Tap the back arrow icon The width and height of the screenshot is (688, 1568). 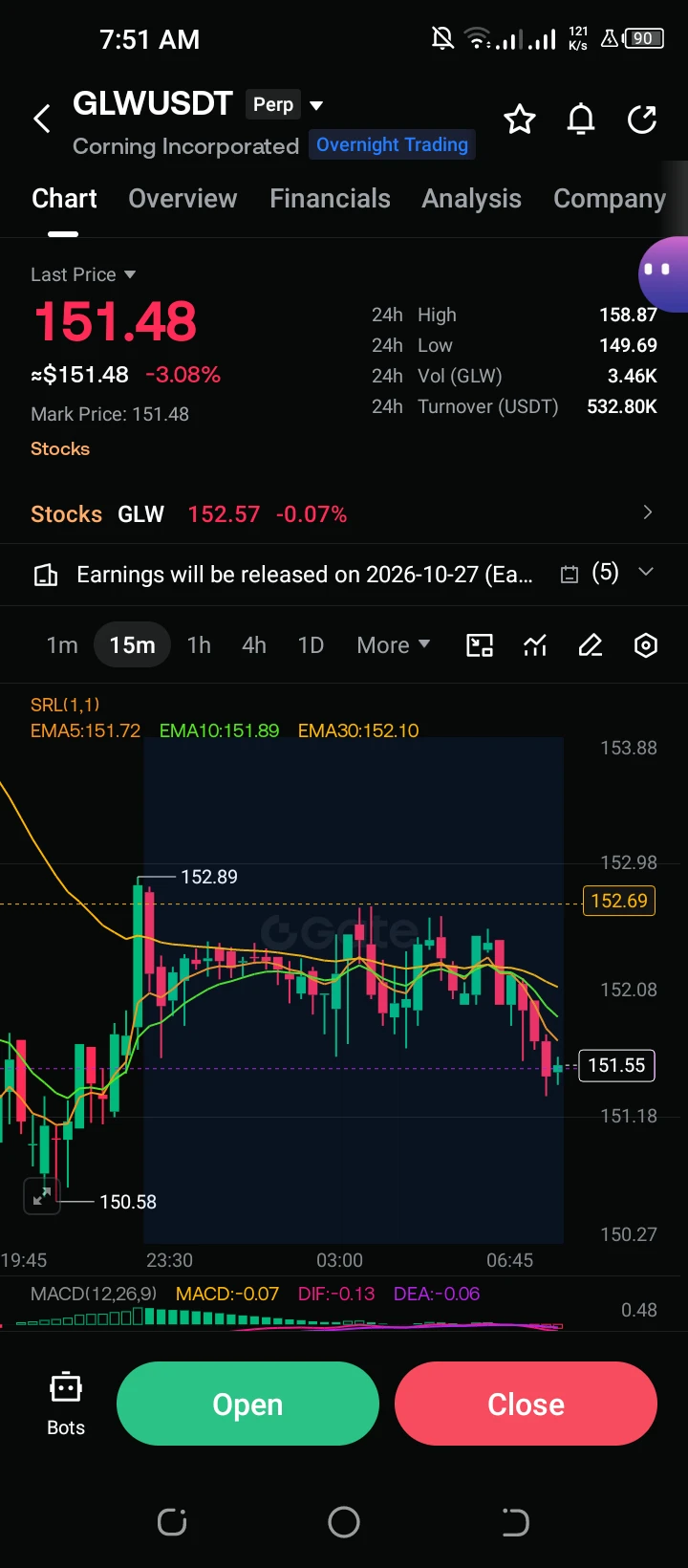pos(42,120)
